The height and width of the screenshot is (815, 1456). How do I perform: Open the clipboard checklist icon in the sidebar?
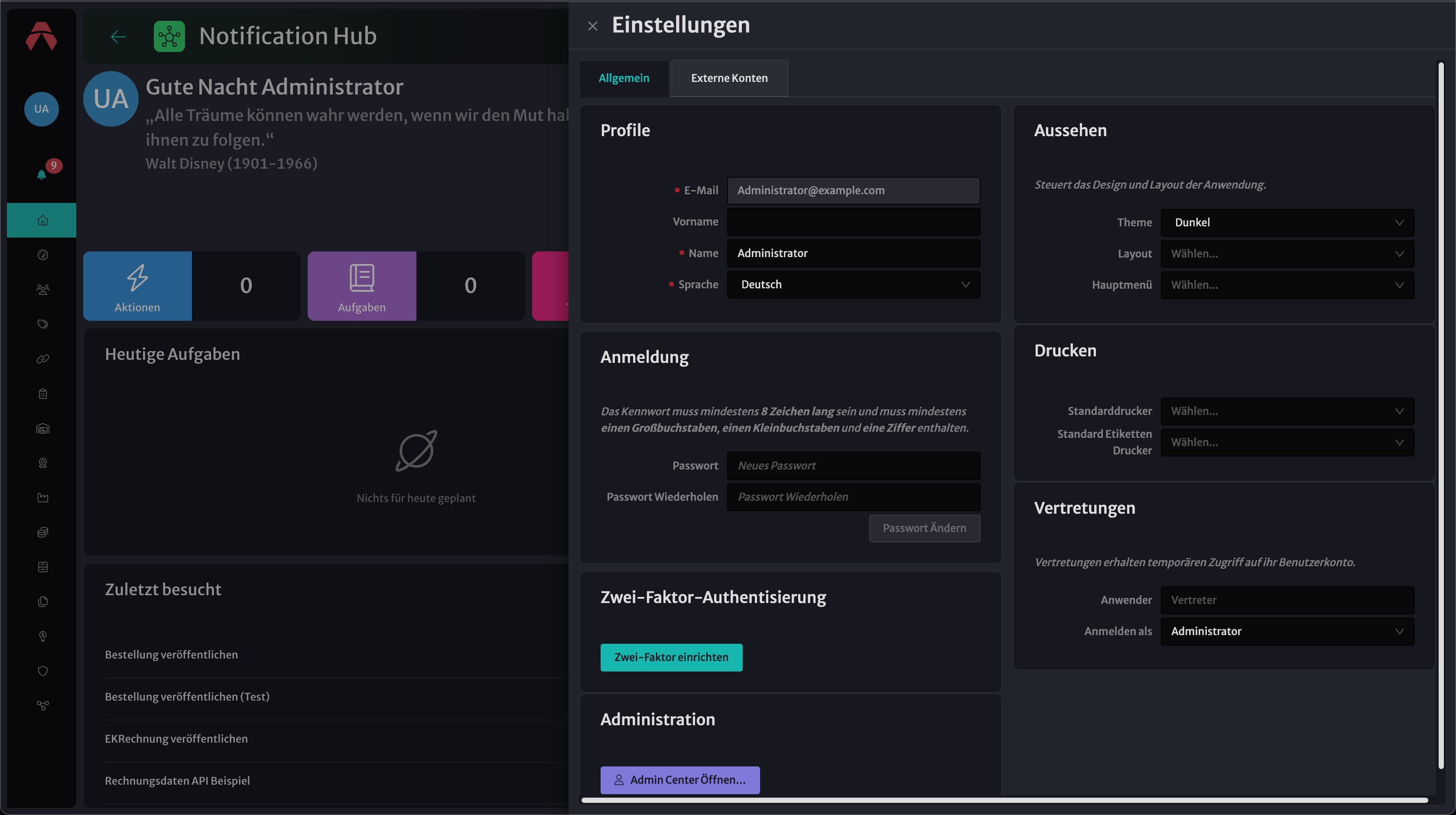(42, 394)
